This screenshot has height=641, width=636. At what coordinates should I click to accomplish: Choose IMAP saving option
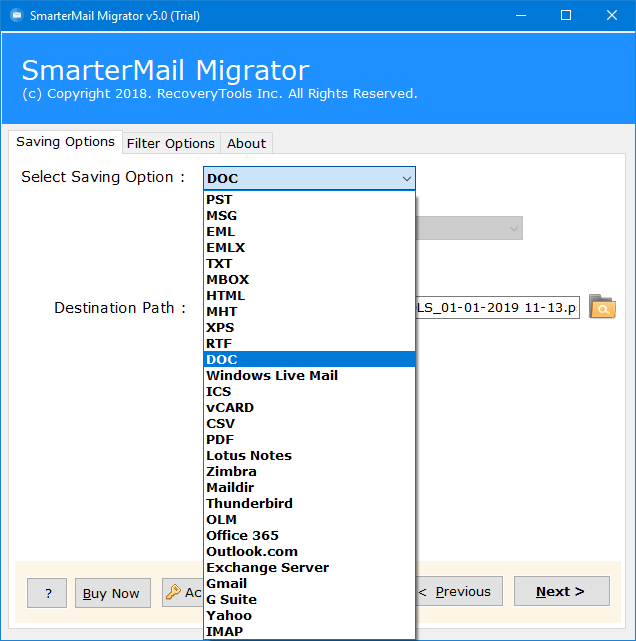(x=309, y=631)
